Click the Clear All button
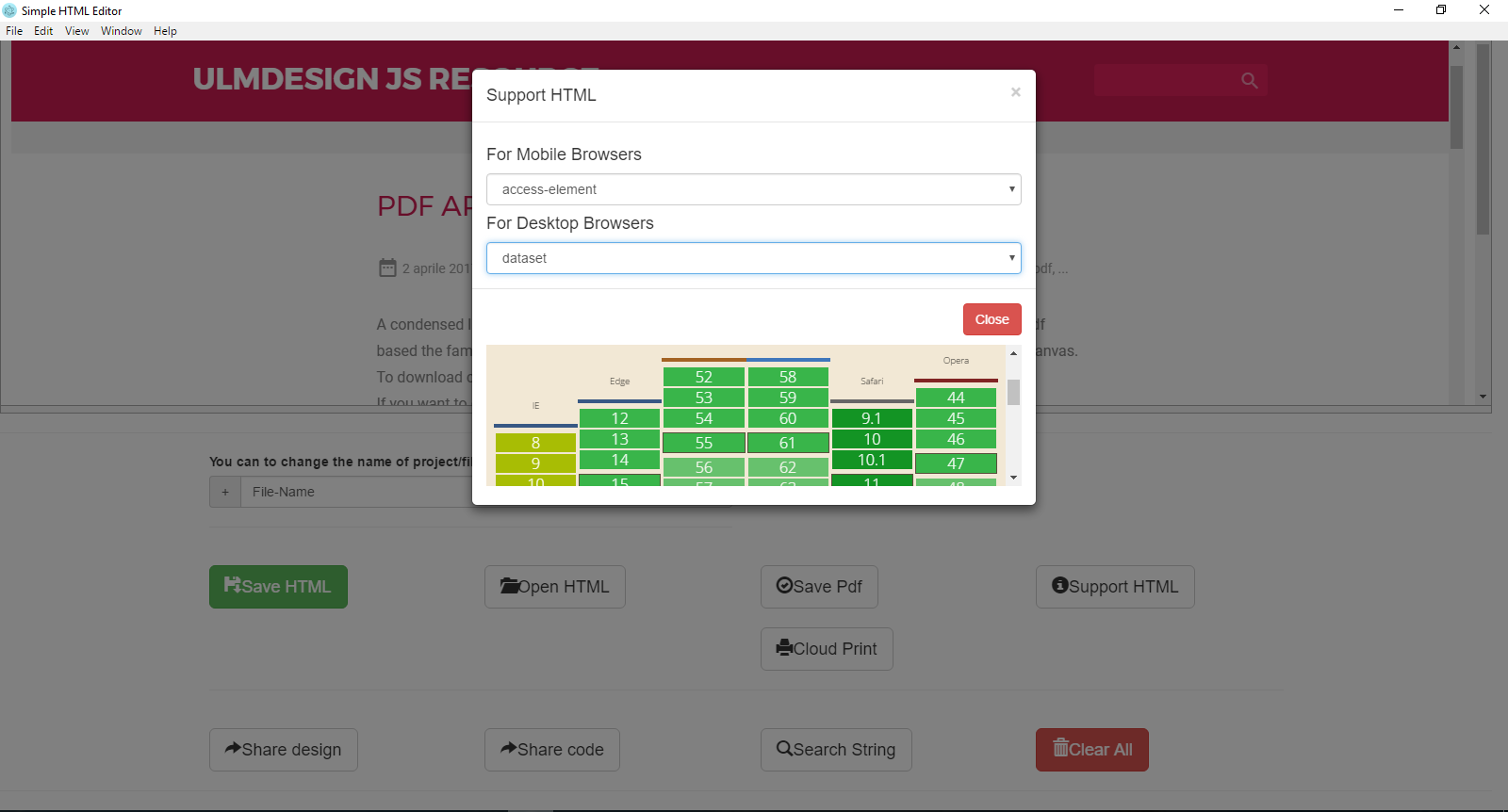The image size is (1508, 812). 1092,750
